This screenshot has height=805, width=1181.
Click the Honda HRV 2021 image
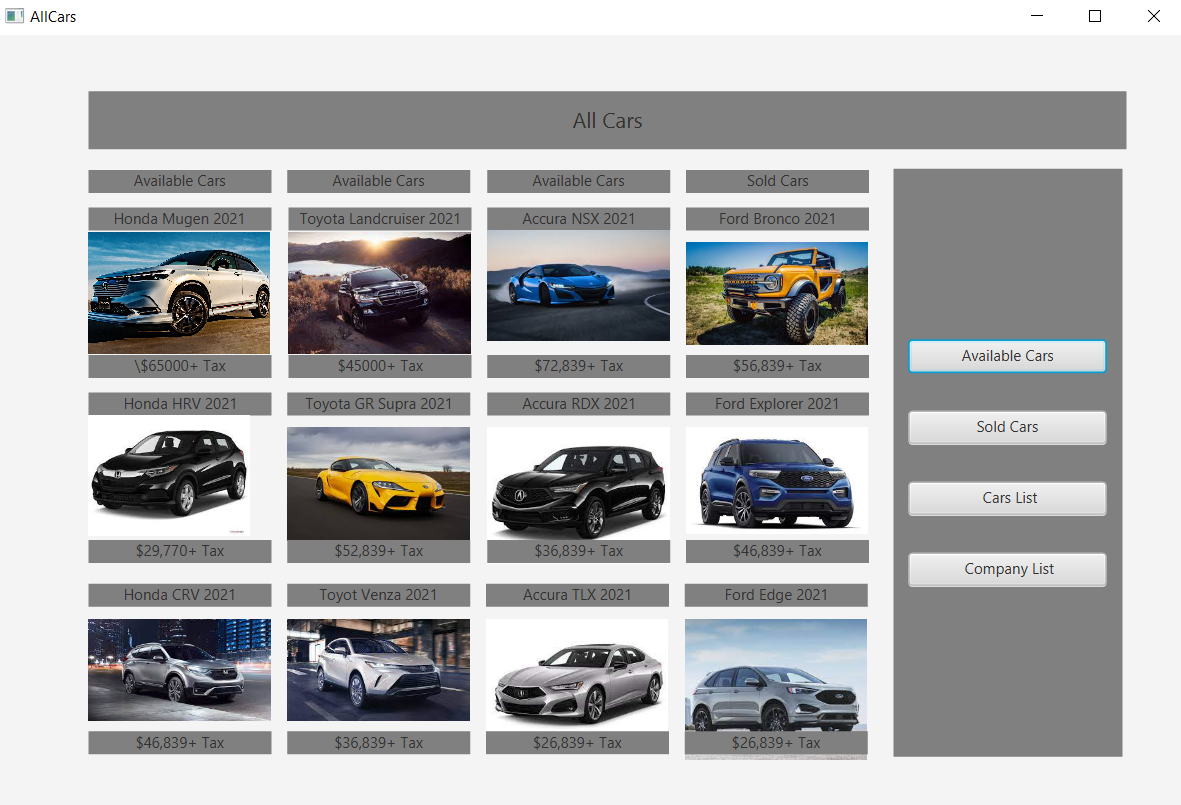pyautogui.click(x=169, y=476)
